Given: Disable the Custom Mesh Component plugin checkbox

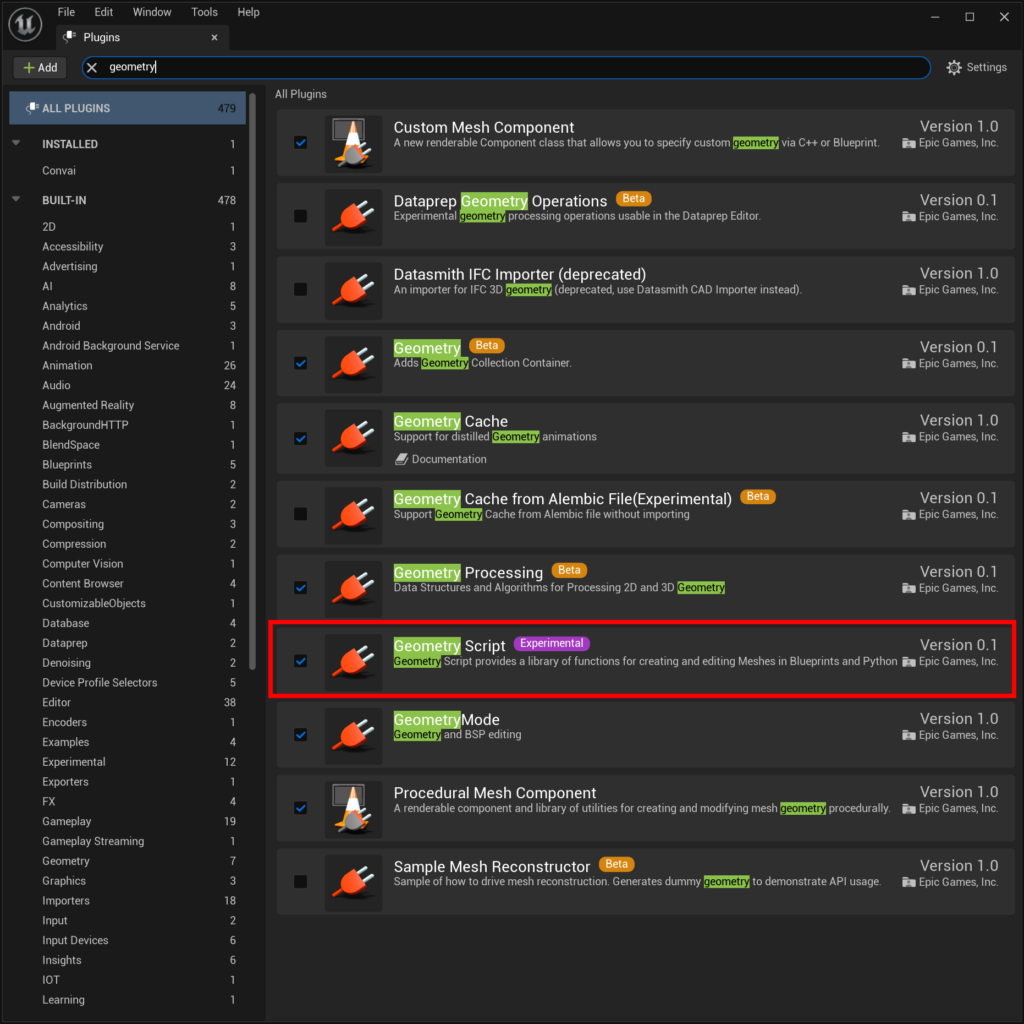Looking at the screenshot, I should (x=300, y=142).
